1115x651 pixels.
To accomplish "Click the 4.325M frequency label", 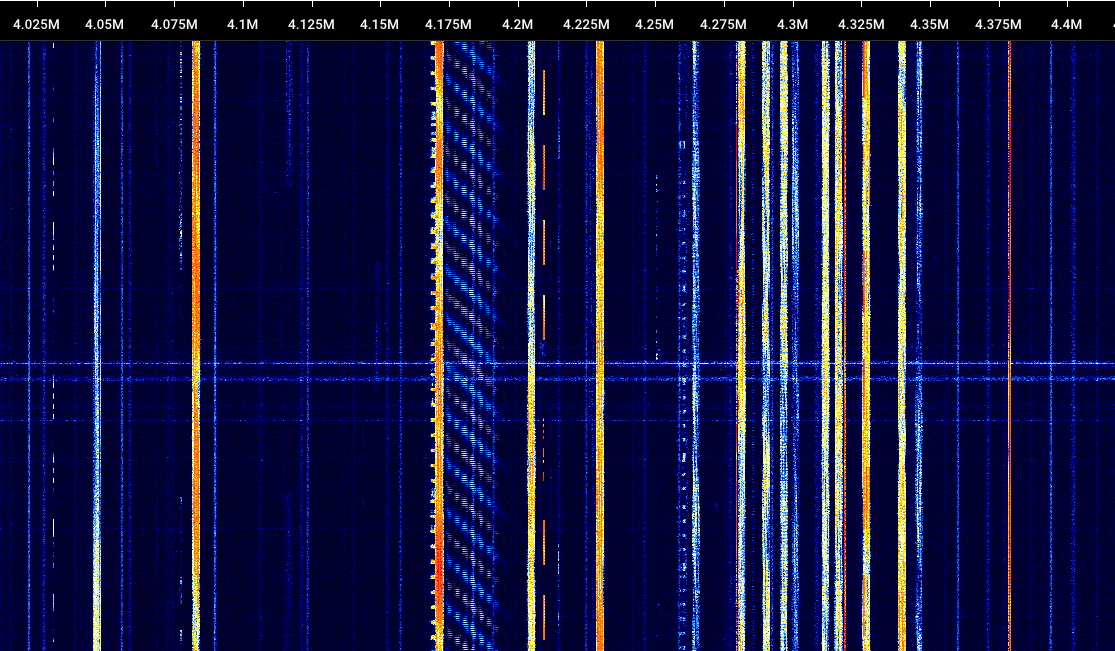I will [861, 24].
